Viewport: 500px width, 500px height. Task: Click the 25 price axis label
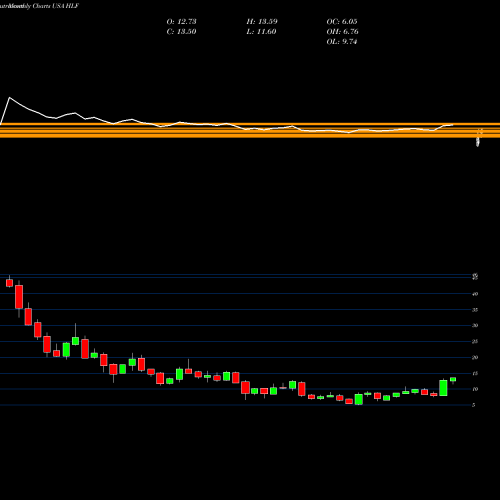[x=475, y=342]
